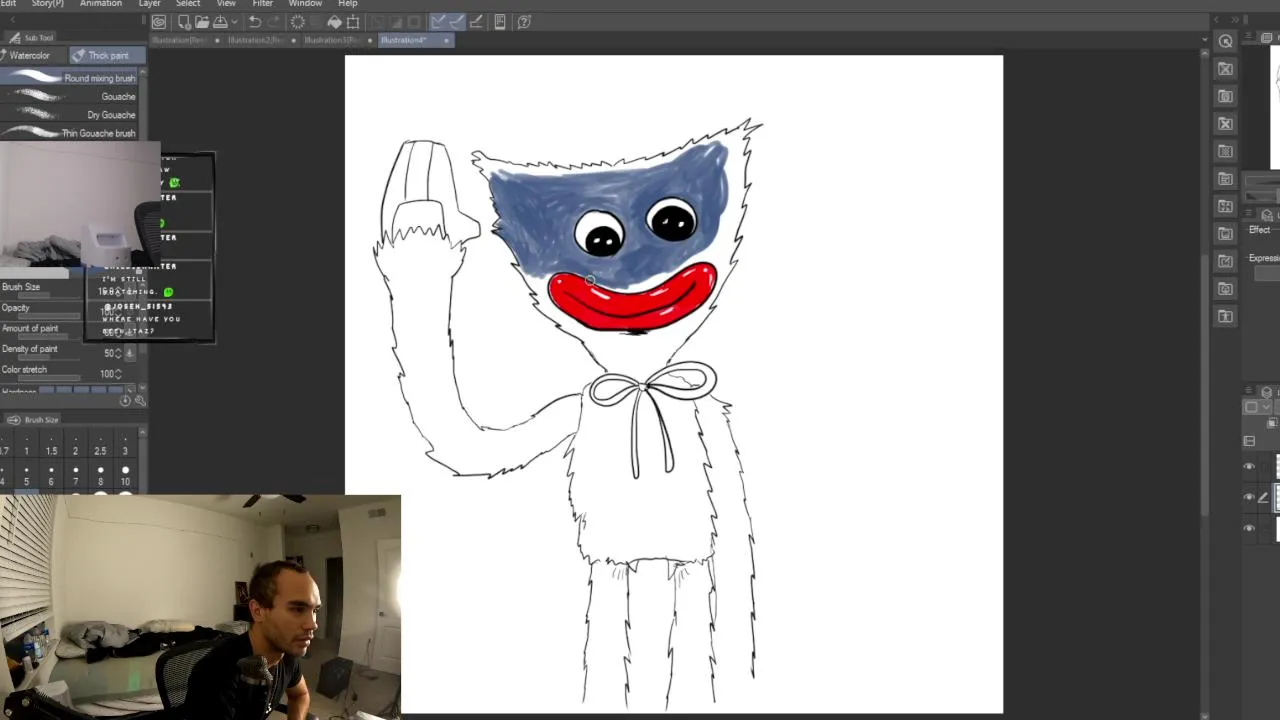This screenshot has width=1280, height=720.
Task: Undo the last stroke
Action: click(255, 22)
